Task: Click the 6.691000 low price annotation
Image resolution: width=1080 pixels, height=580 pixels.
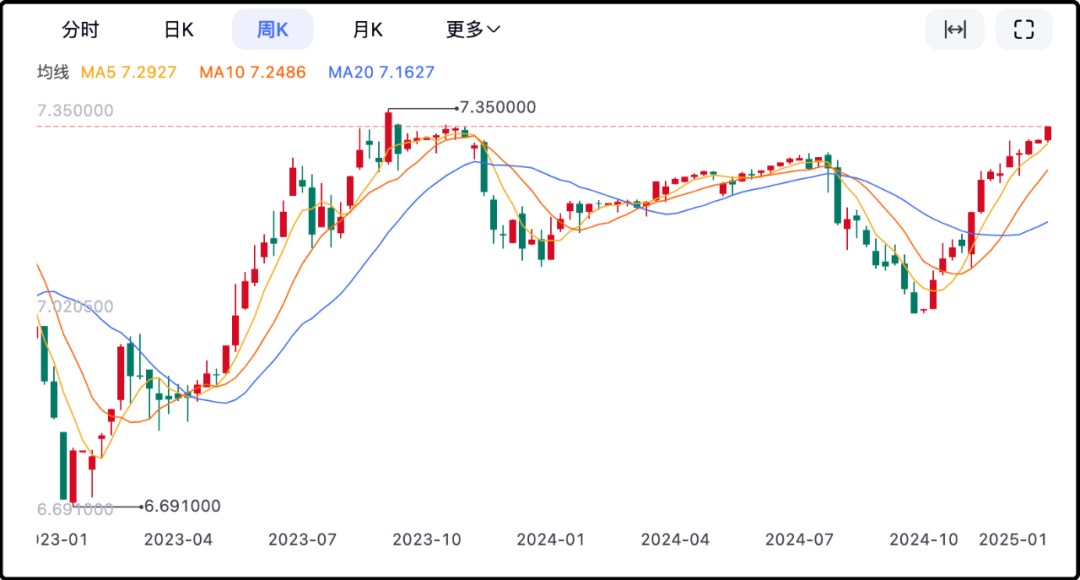Action: click(x=182, y=506)
